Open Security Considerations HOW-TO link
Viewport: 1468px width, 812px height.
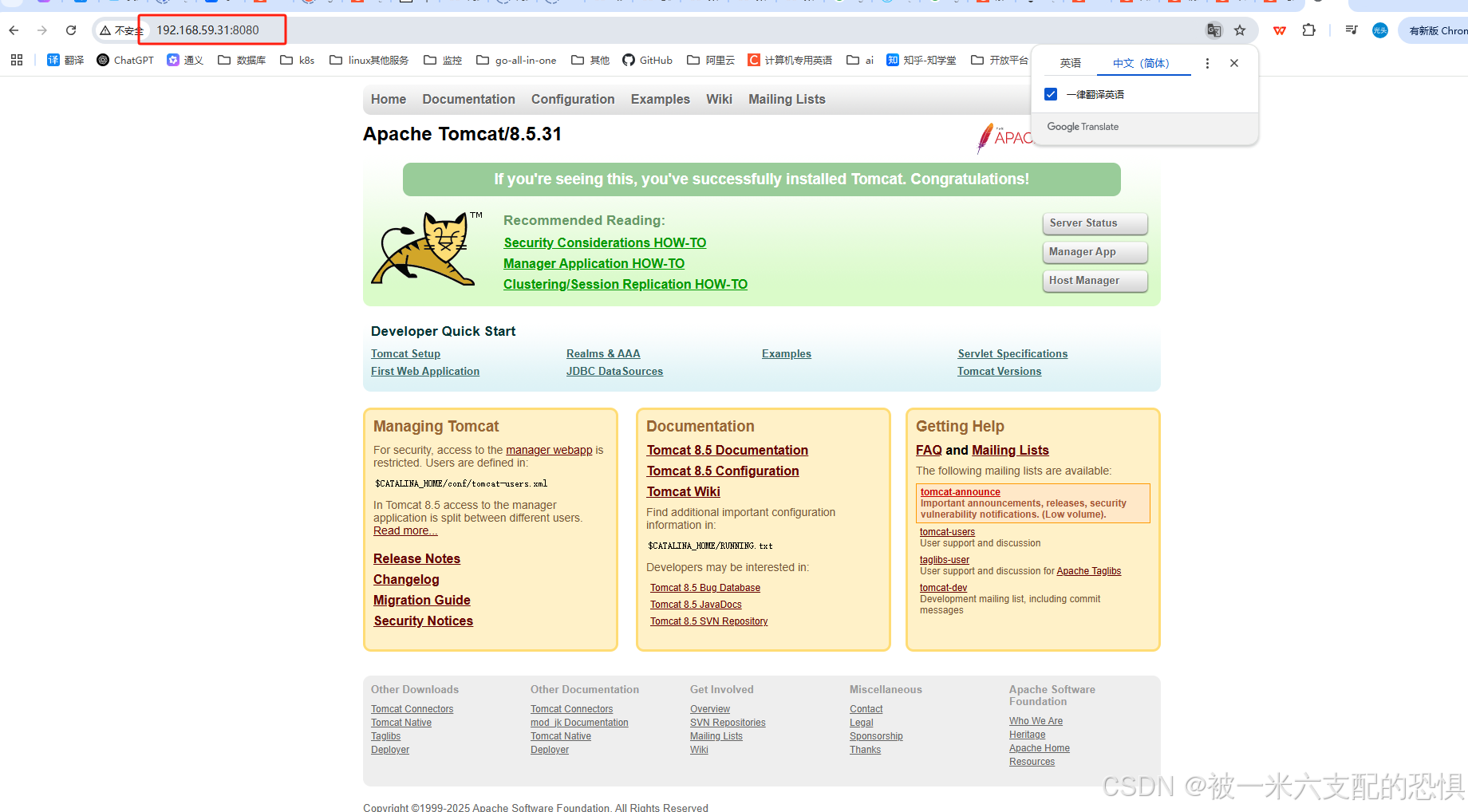[x=605, y=242]
